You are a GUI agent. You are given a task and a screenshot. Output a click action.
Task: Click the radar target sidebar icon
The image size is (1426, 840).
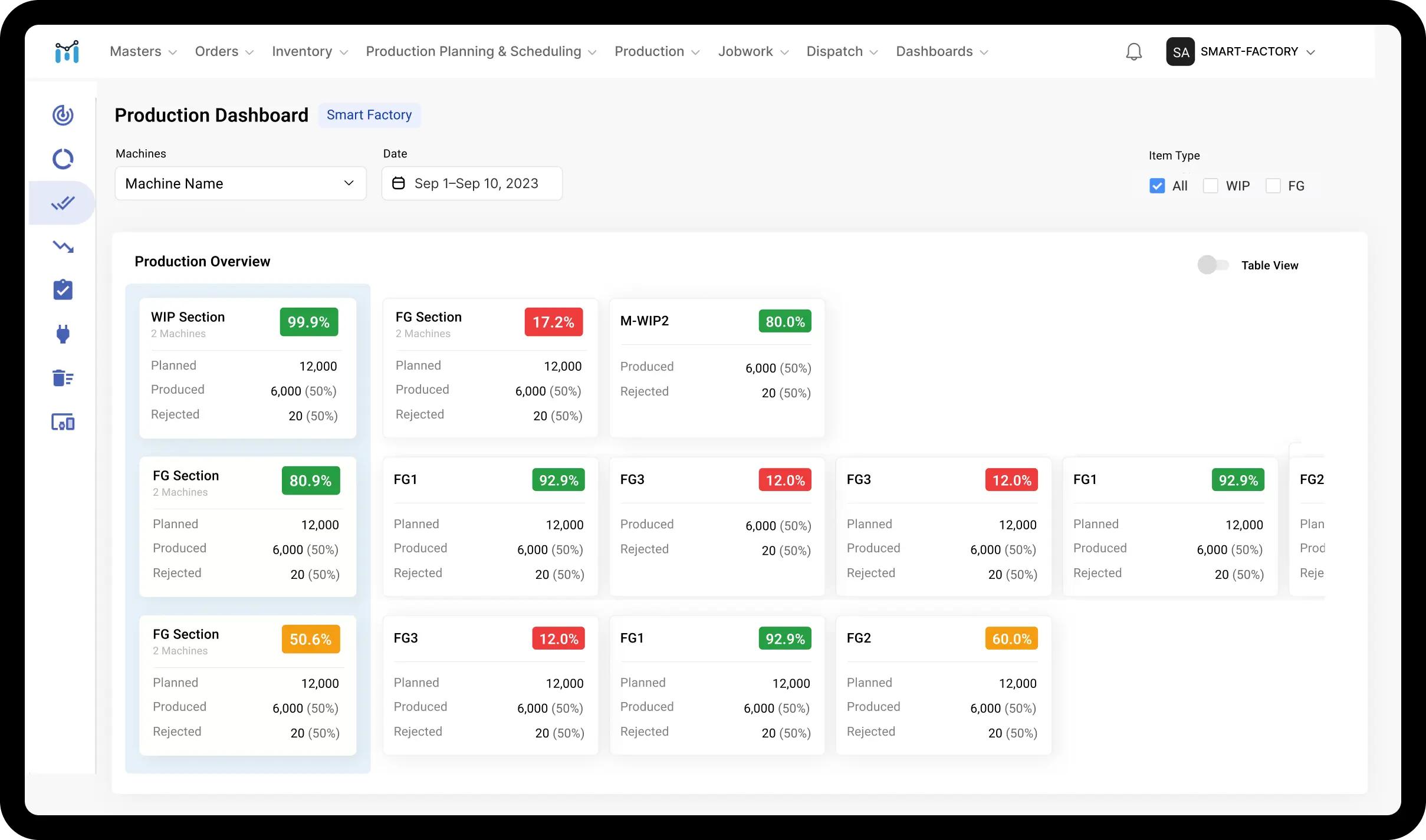(63, 115)
